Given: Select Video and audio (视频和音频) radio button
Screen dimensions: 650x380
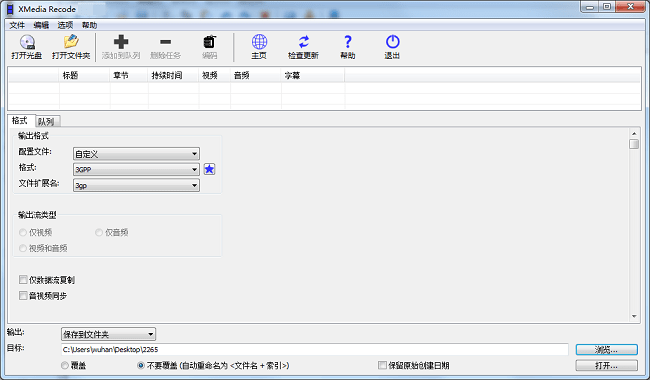Looking at the screenshot, I should [x=23, y=248].
